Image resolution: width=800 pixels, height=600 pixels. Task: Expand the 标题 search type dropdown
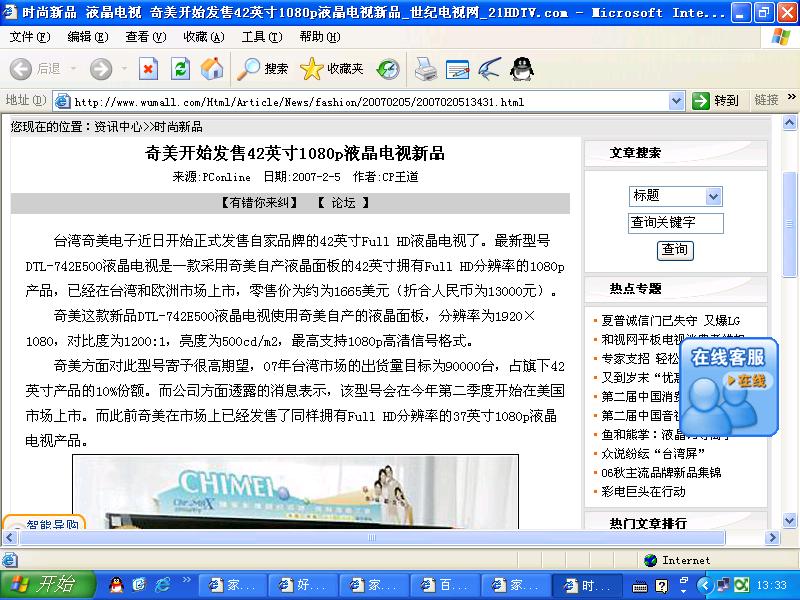(x=713, y=196)
